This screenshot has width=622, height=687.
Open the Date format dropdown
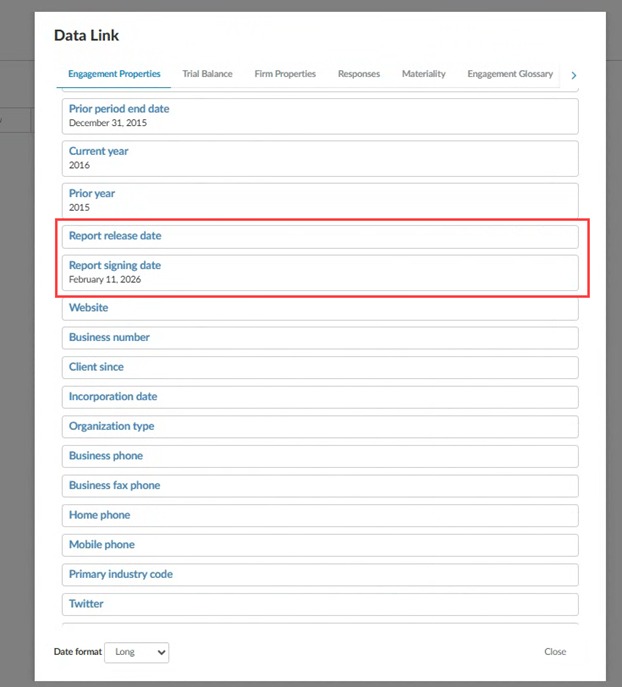[x=136, y=652]
